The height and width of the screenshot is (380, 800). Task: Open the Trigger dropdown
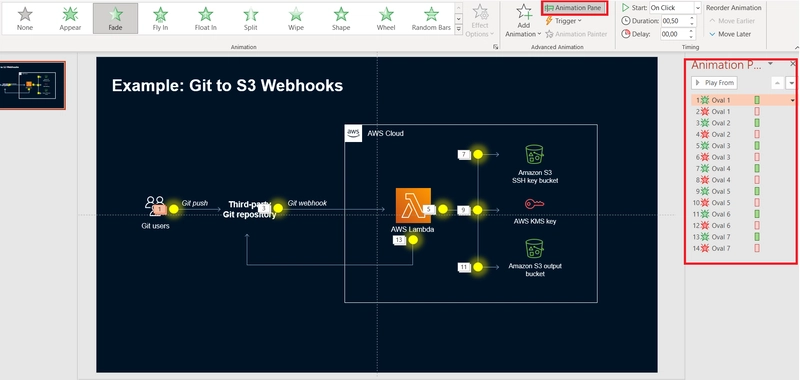pos(564,21)
